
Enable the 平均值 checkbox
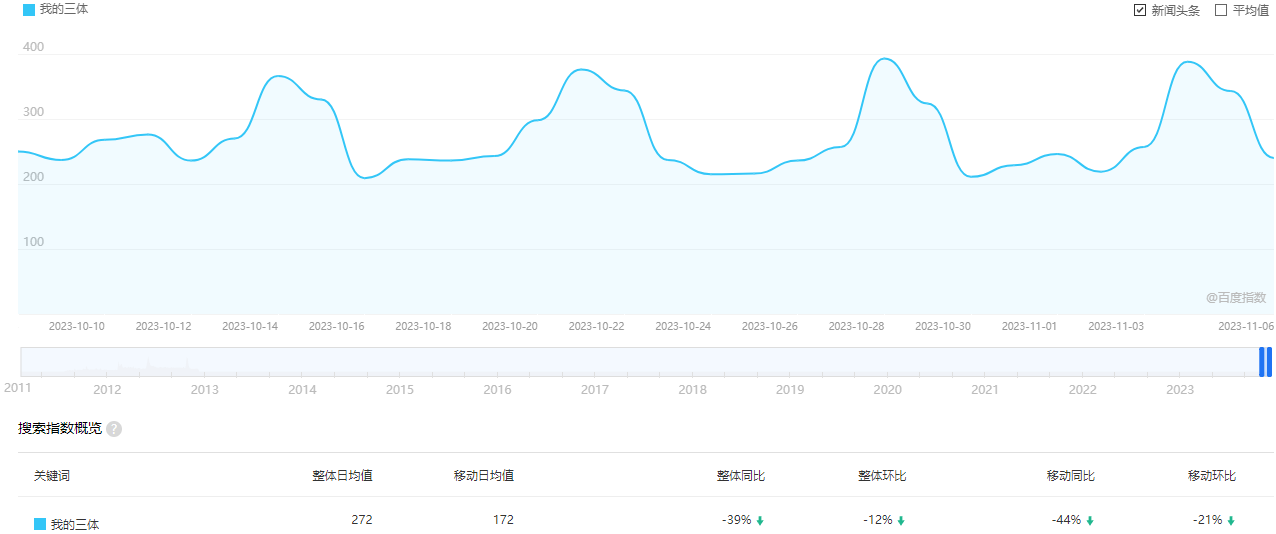(1220, 10)
